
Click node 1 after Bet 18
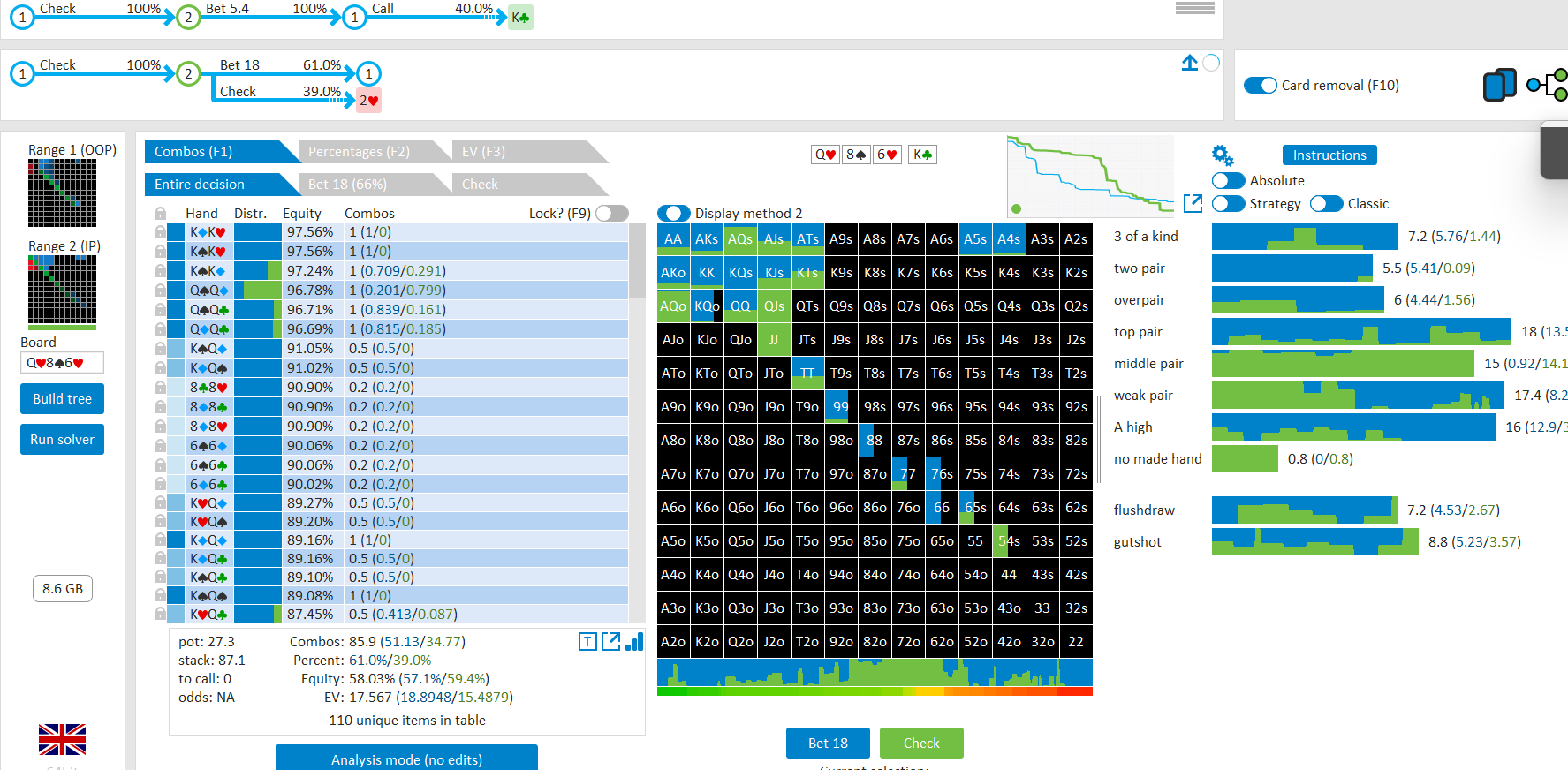pos(368,73)
